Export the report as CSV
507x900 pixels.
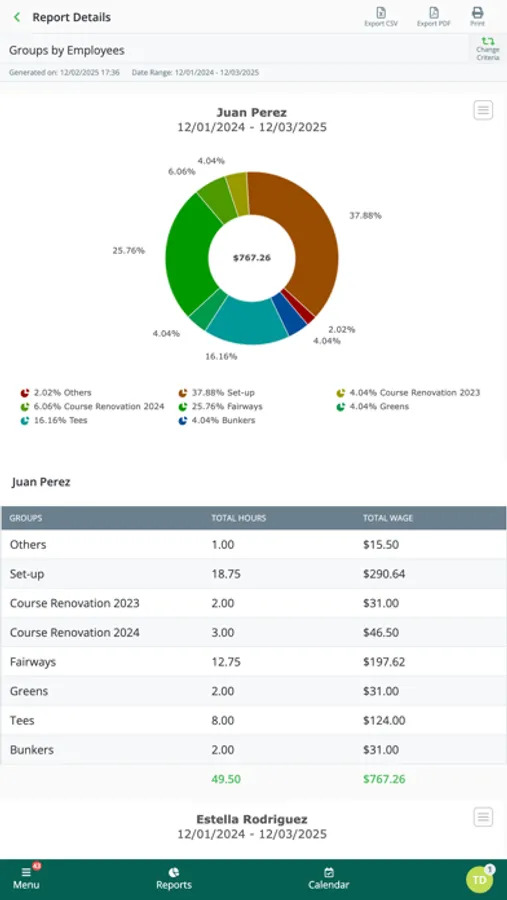coord(381,17)
